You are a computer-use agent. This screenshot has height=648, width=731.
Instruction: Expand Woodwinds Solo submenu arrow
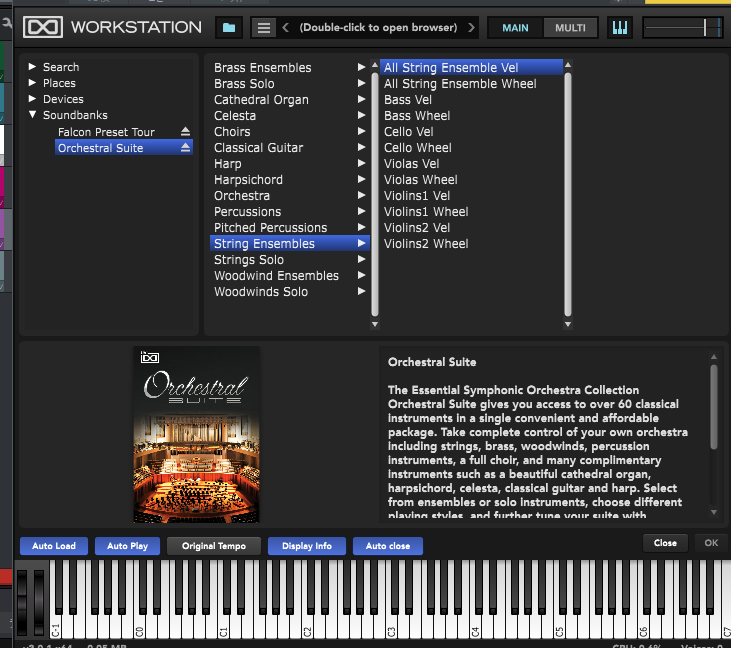pos(361,291)
